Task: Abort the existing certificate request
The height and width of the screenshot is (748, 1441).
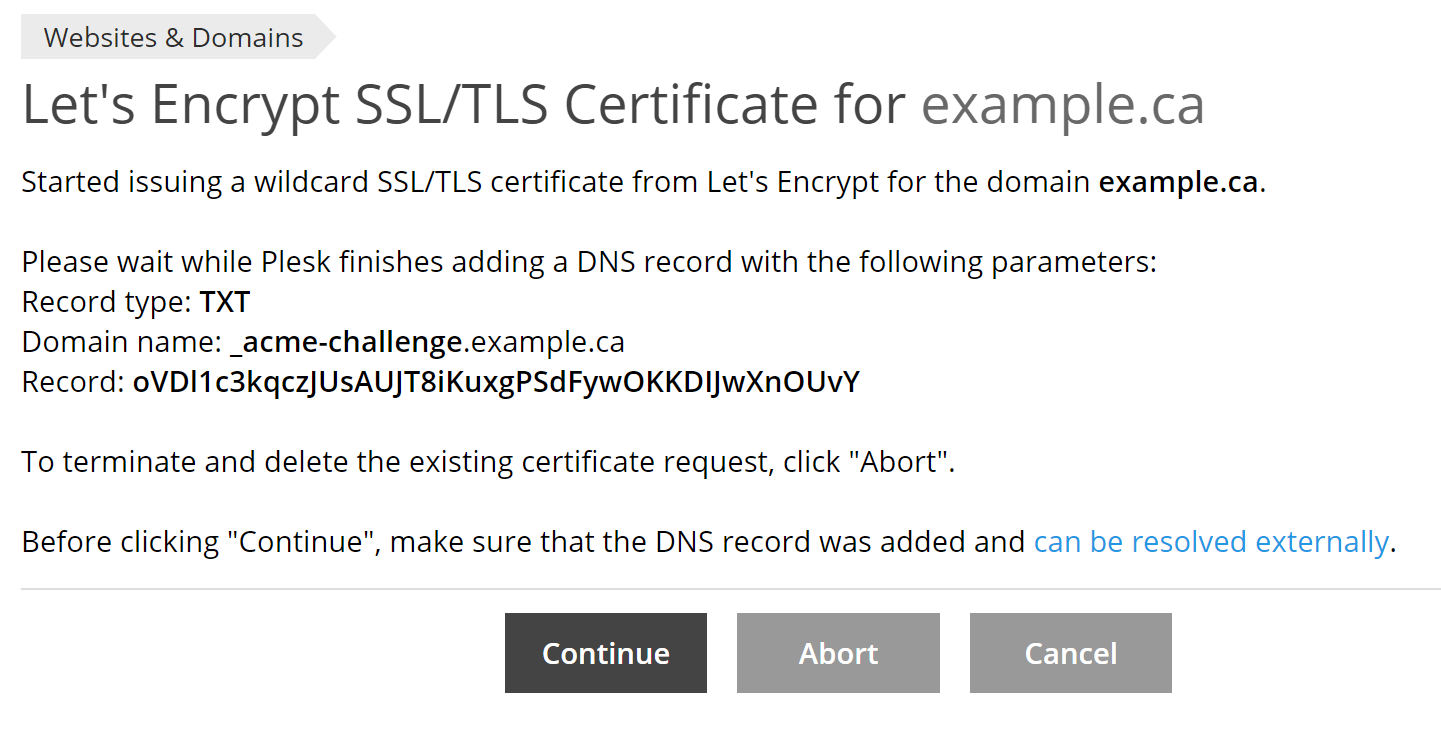Action: [x=838, y=653]
